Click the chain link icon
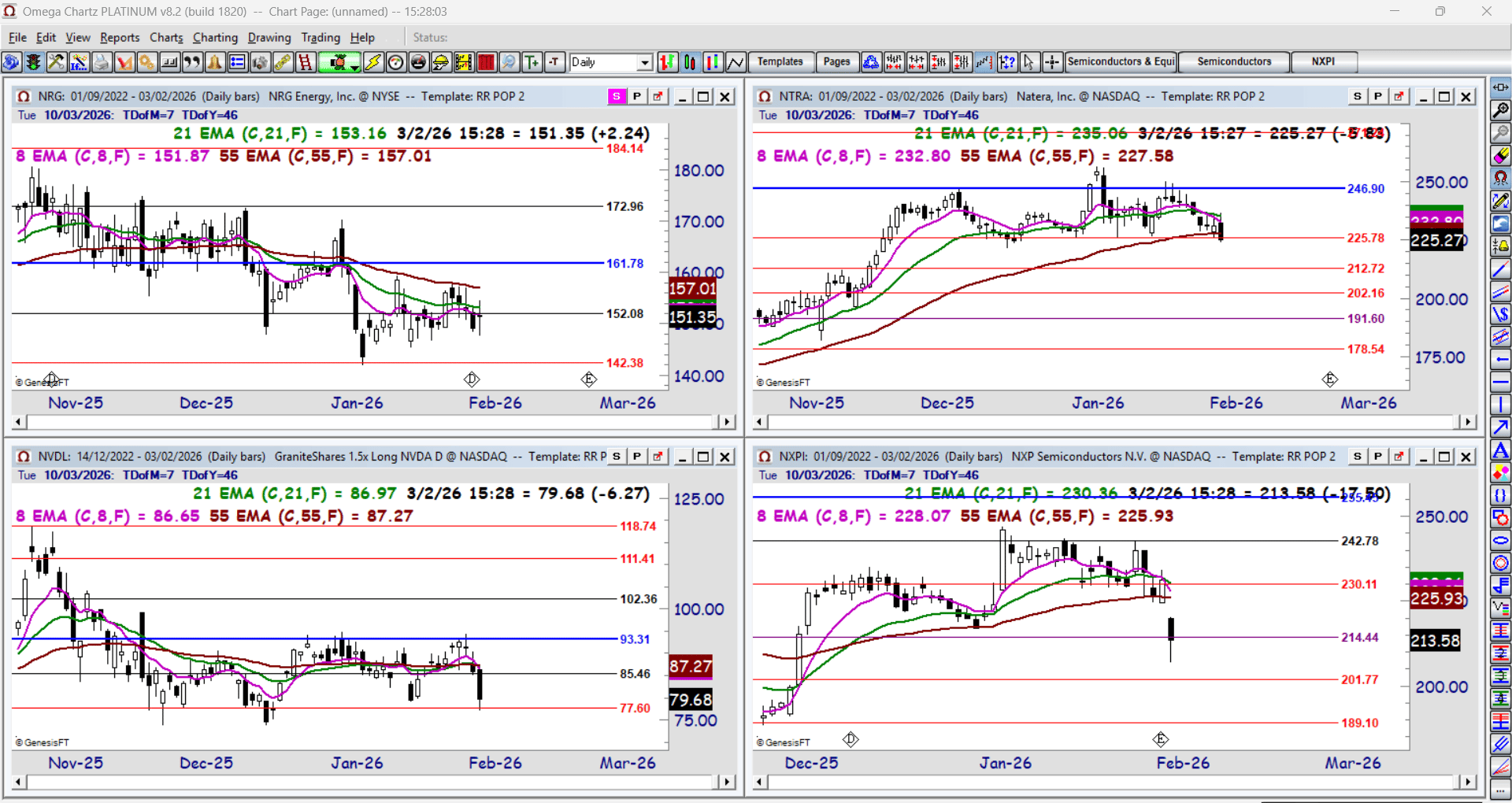This screenshot has height=803, width=1512. [x=283, y=62]
